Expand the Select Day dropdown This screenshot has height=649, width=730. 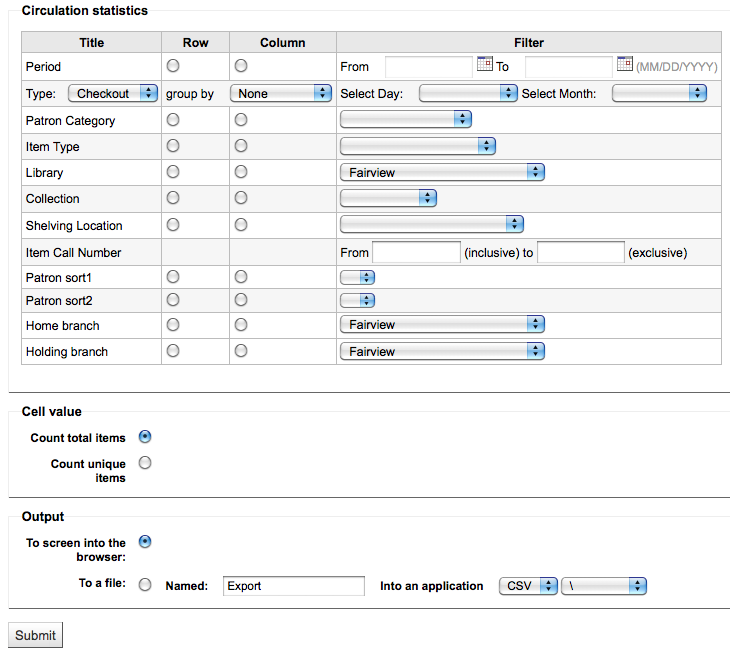point(468,93)
